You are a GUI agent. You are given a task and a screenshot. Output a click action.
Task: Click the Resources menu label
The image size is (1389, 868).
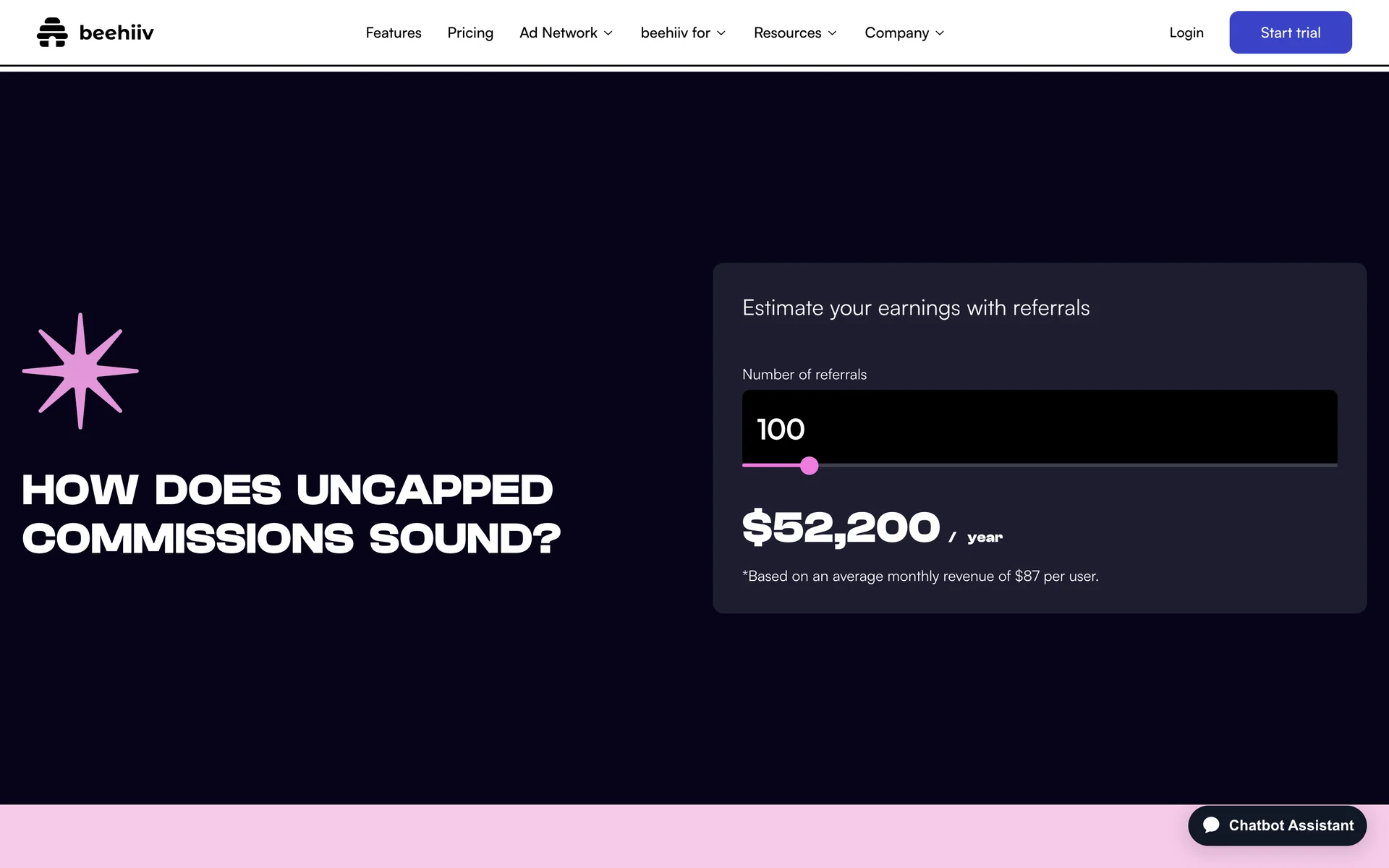click(787, 33)
